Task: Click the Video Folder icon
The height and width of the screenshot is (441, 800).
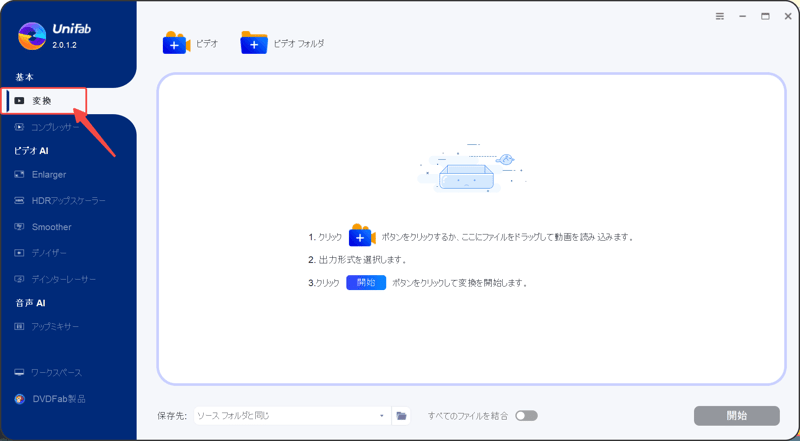Action: [254, 43]
